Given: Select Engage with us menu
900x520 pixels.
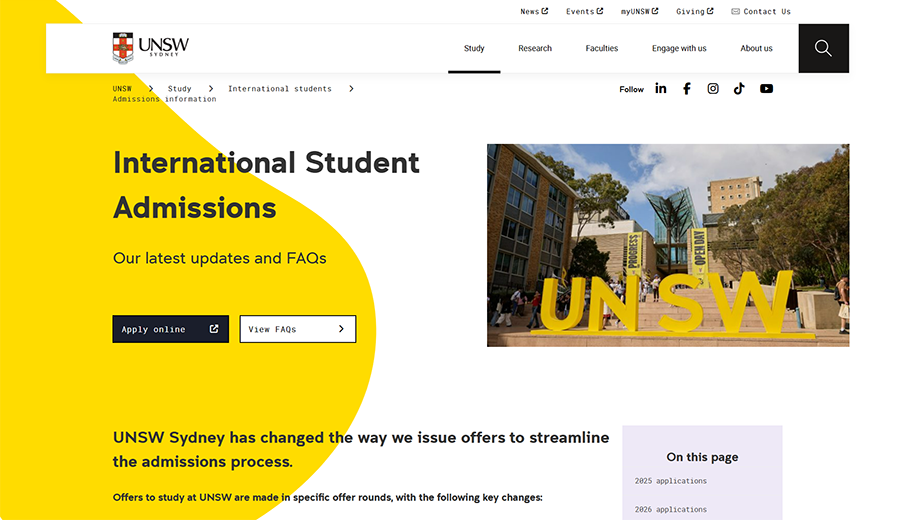Looking at the screenshot, I should [x=679, y=48].
